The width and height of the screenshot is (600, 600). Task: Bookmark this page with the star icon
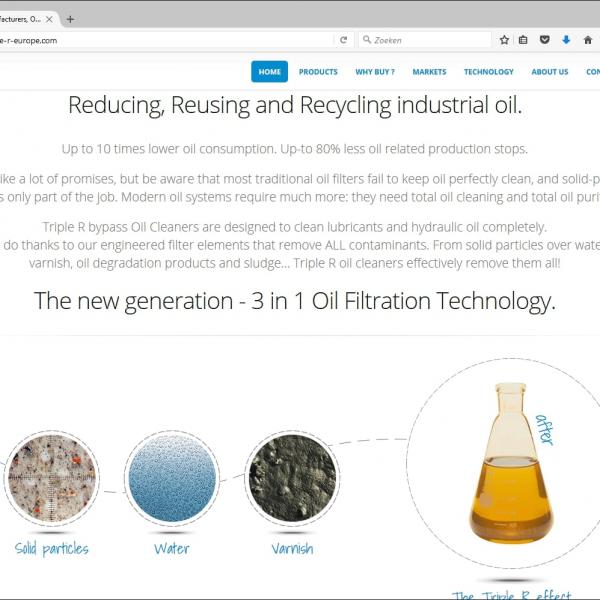pyautogui.click(x=504, y=40)
